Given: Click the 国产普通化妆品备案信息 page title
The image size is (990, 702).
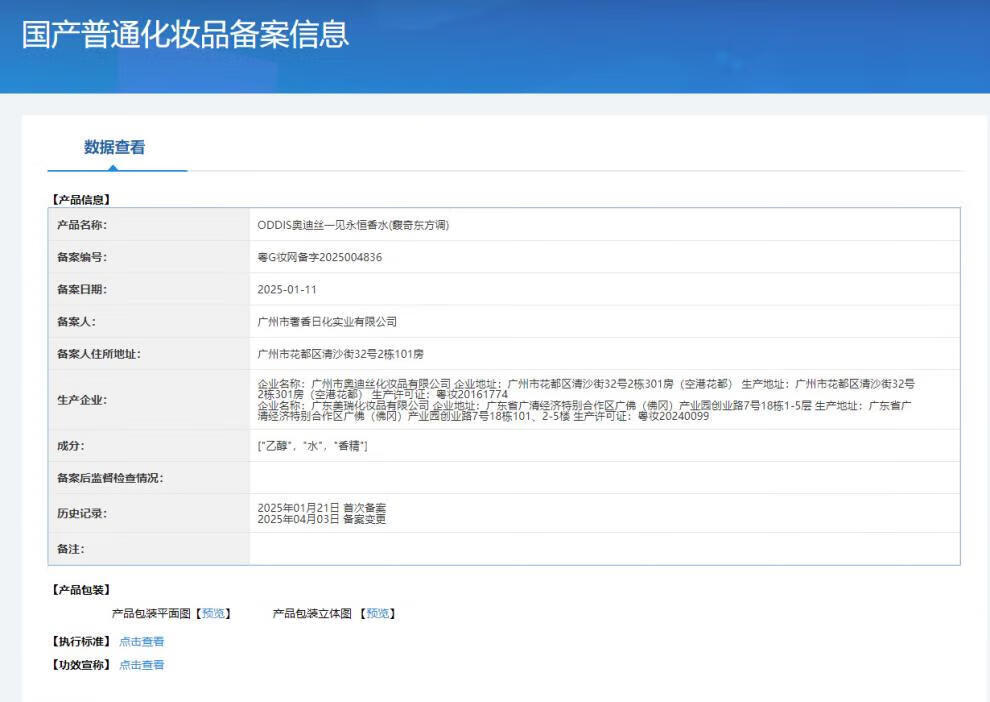Looking at the screenshot, I should [186, 34].
